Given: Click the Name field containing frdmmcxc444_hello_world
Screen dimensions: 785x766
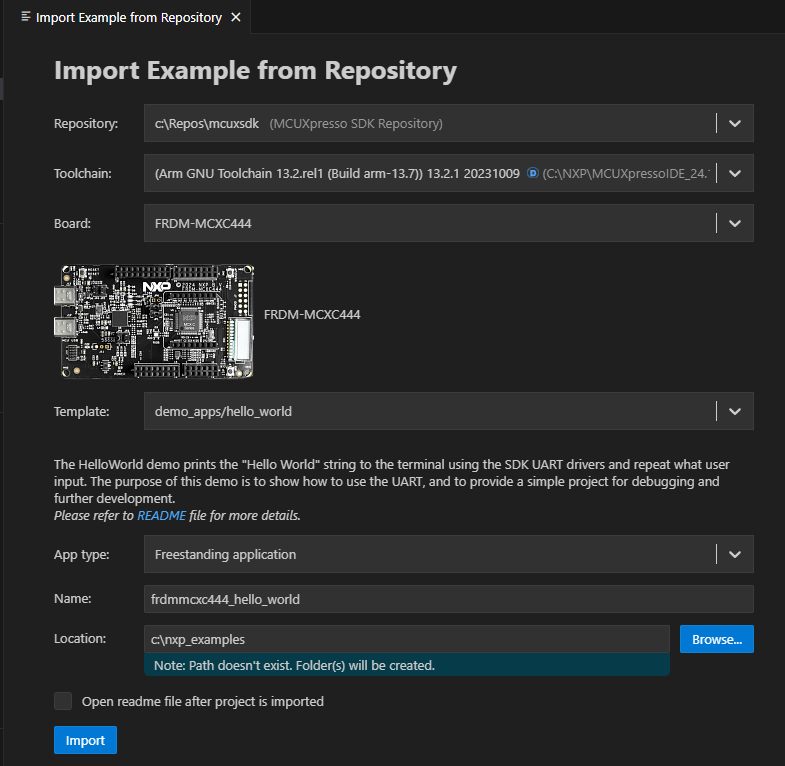Looking at the screenshot, I should coord(448,599).
